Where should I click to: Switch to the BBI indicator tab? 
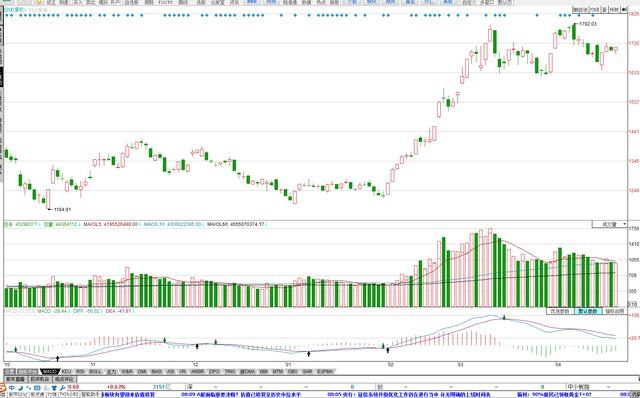(x=264, y=371)
